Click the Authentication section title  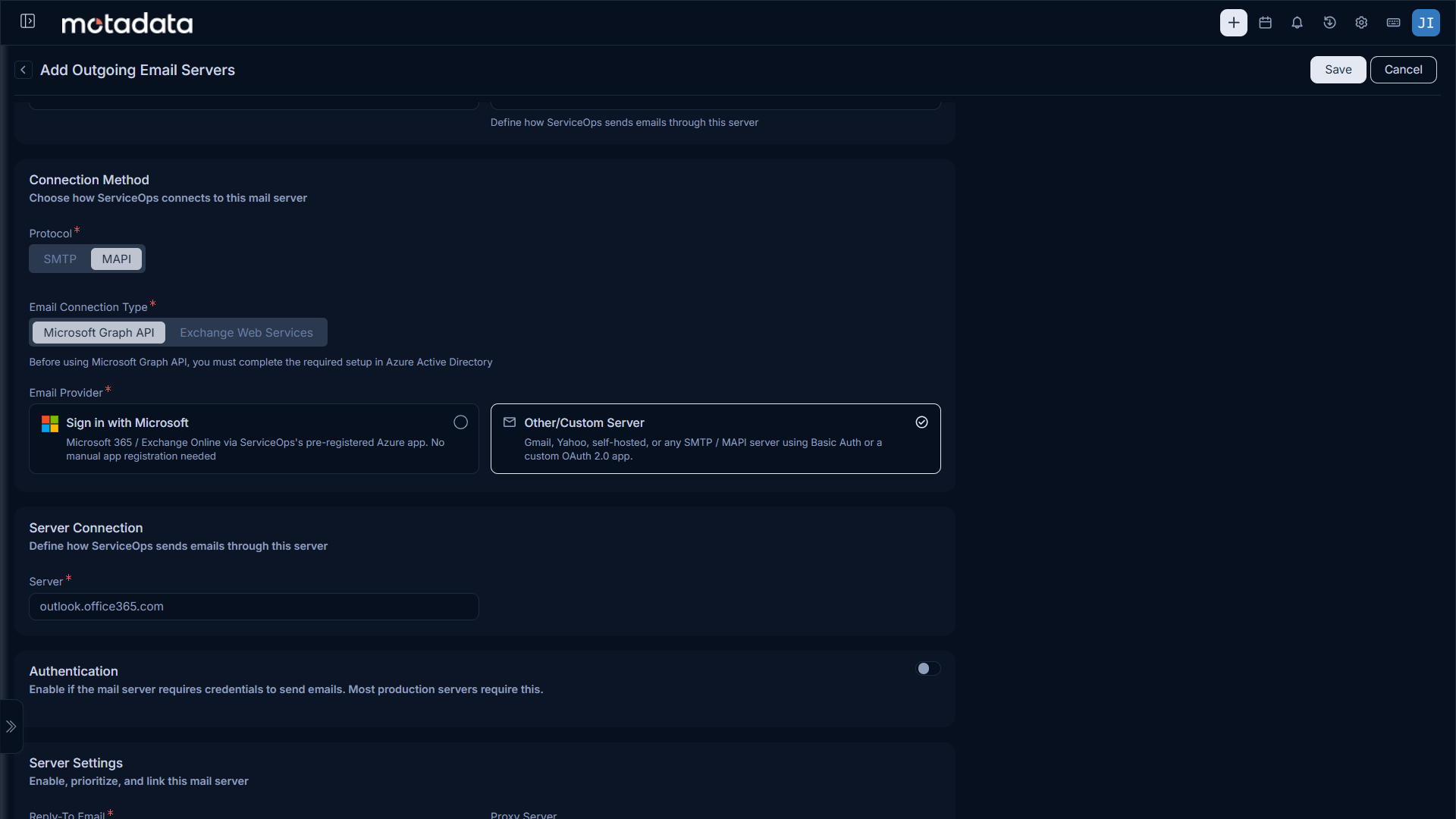pyautogui.click(x=74, y=671)
